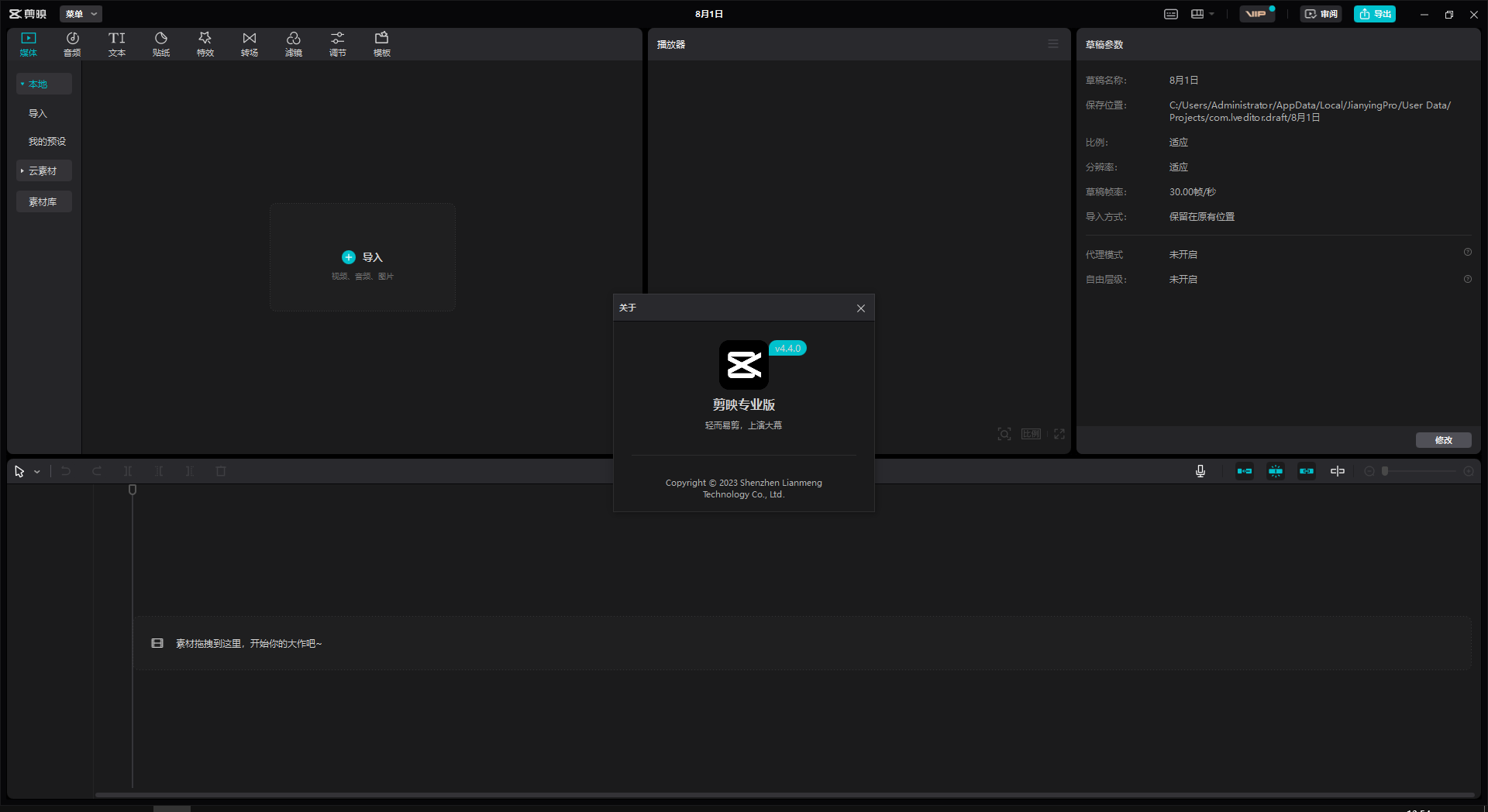Click the help icon beside 代理模式
Screen dimensions: 1488x812
pyautogui.click(x=1468, y=253)
